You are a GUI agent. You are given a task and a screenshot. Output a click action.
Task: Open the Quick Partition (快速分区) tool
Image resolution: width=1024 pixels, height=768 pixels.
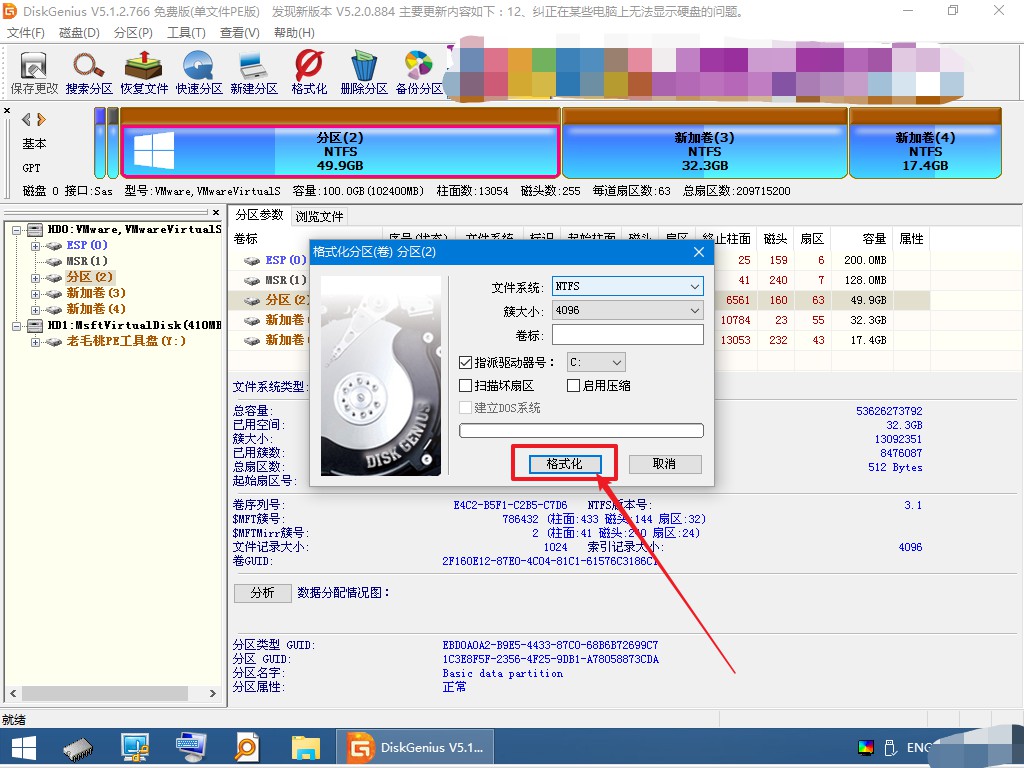(199, 72)
